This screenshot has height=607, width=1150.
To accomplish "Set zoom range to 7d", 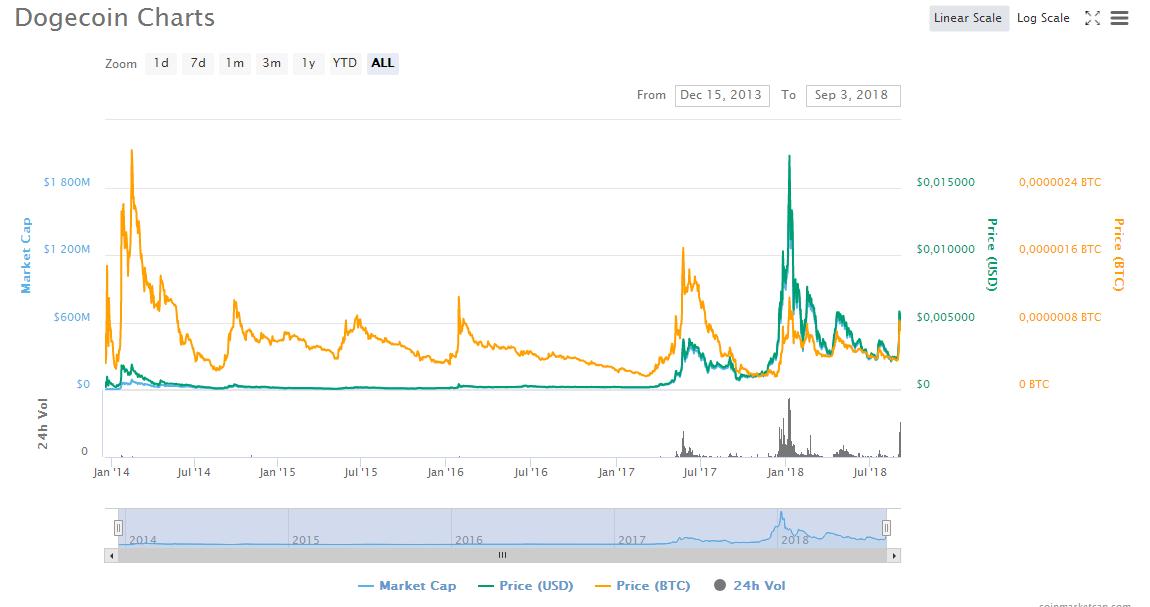I will click(x=198, y=63).
